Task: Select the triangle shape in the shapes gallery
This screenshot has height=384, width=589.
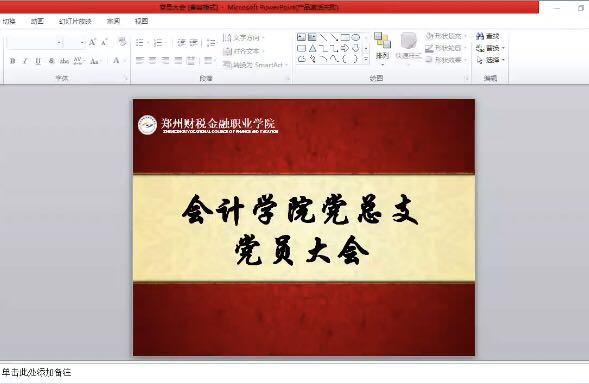Action: click(x=313, y=48)
